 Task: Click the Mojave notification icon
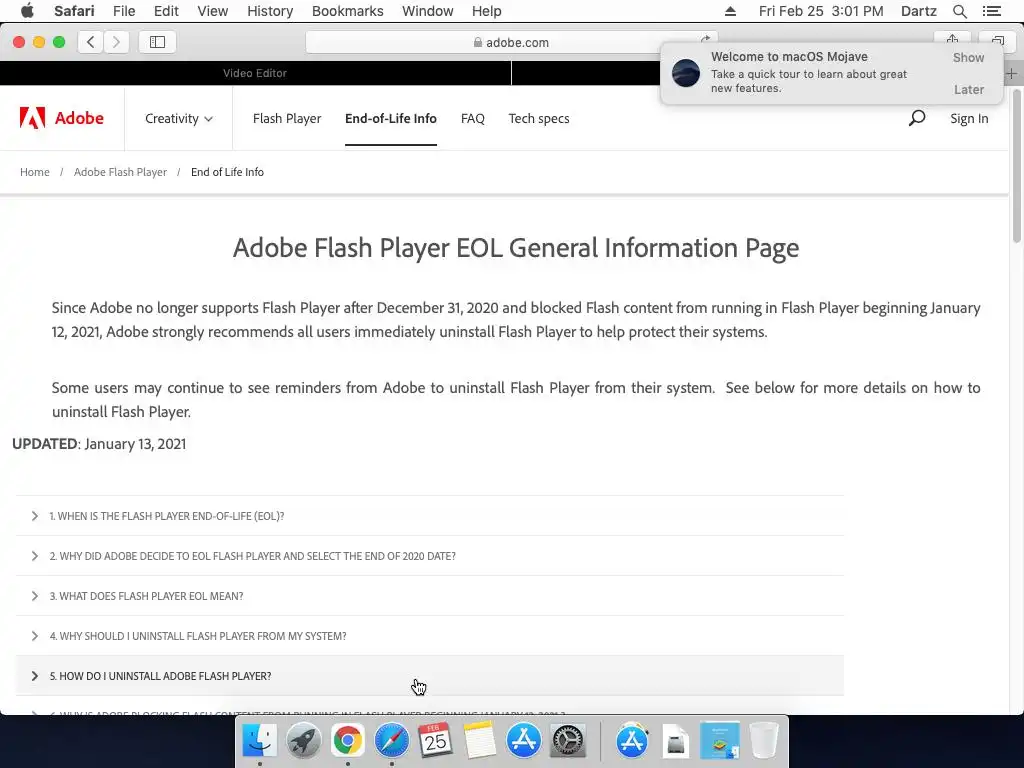click(686, 72)
